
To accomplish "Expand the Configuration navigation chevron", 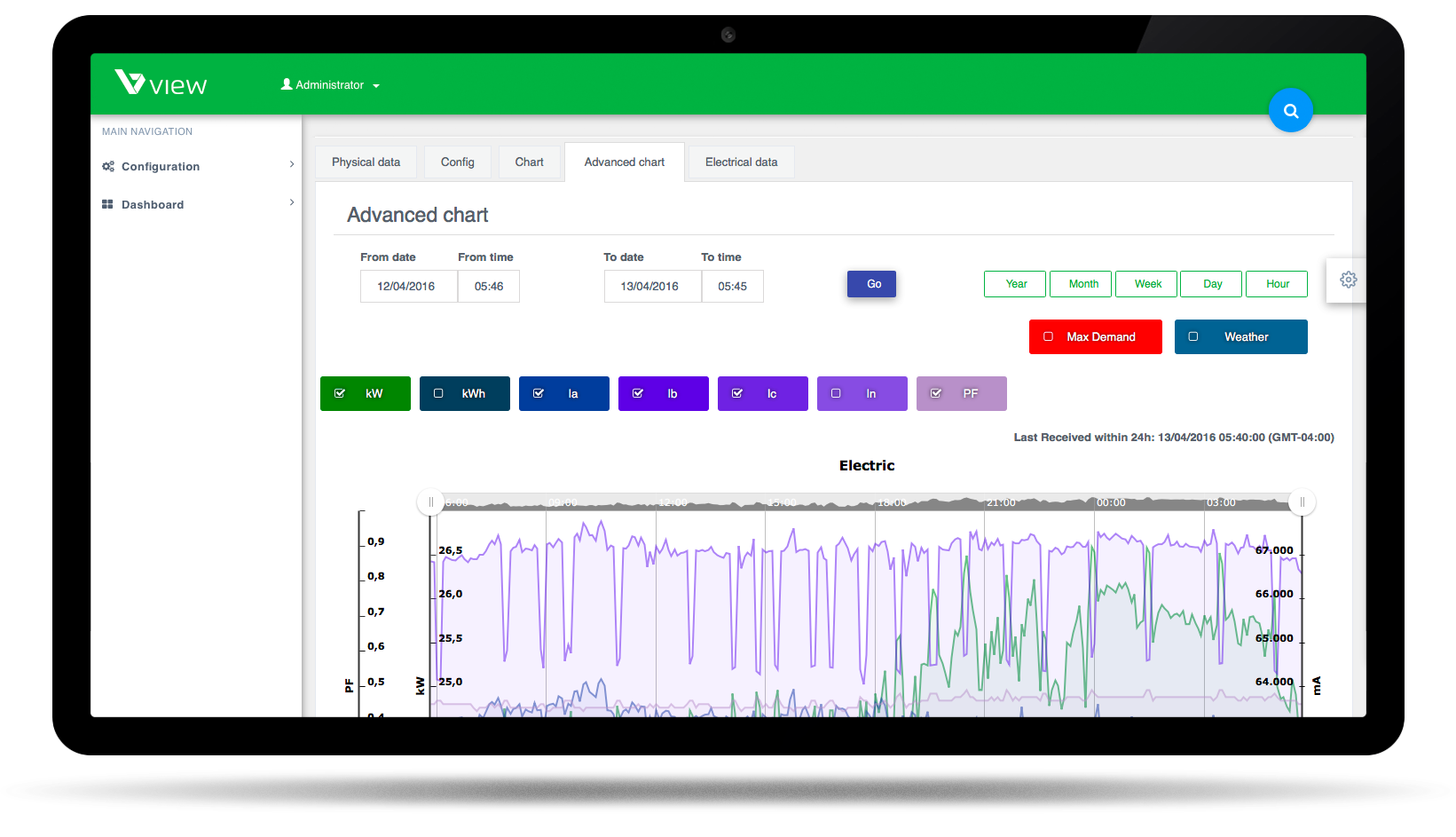I will 292,165.
